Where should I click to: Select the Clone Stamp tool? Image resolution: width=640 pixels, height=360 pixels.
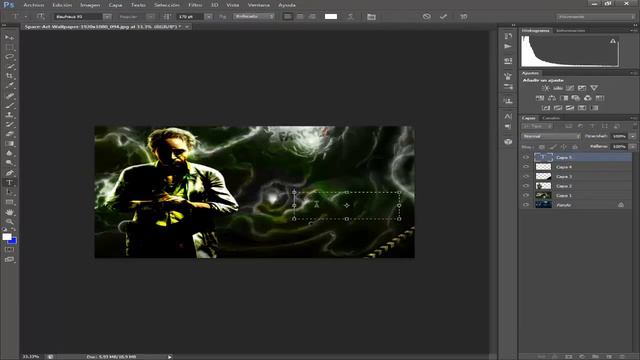pos(9,115)
